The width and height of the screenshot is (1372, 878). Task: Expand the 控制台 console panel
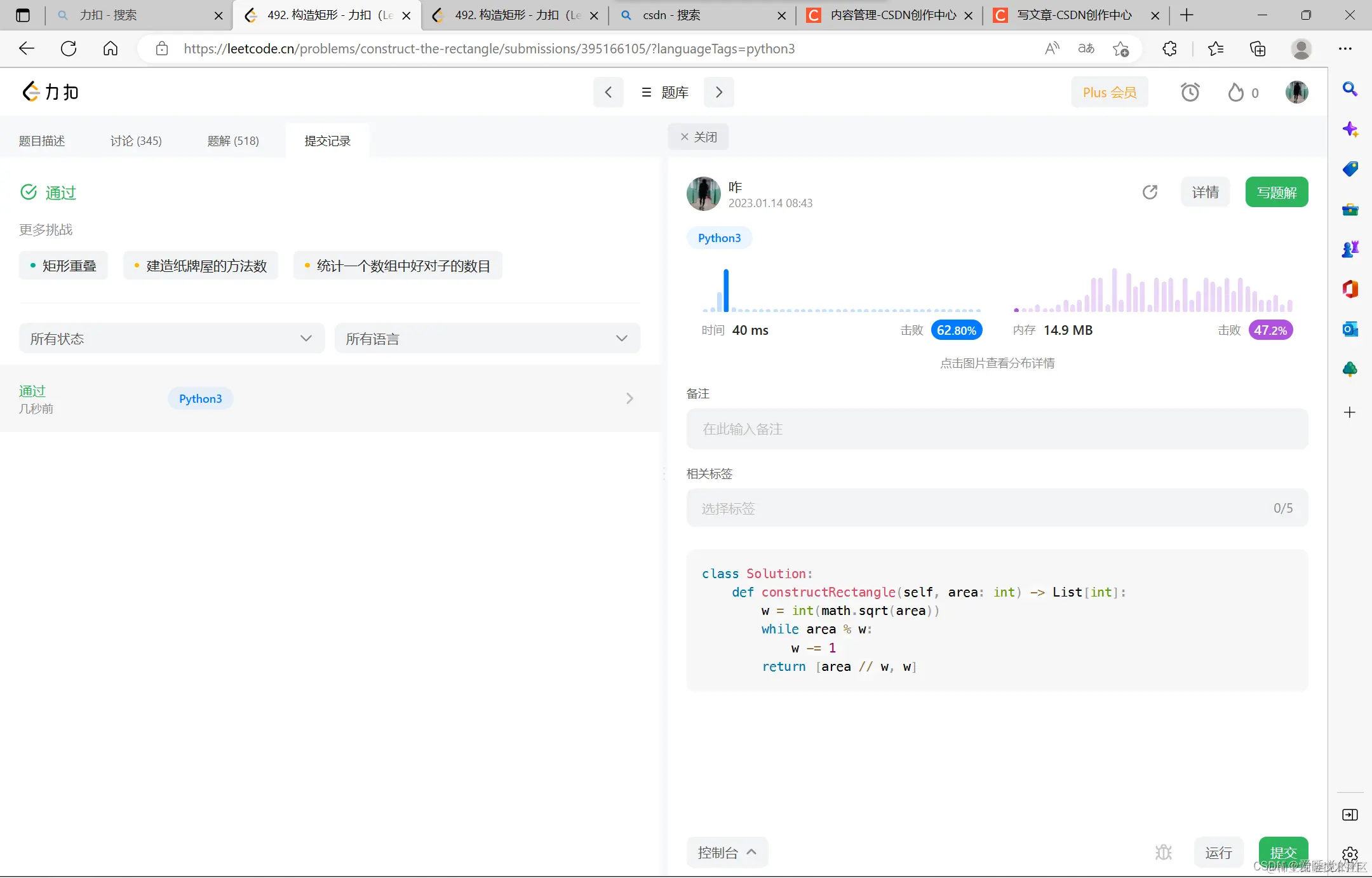click(727, 852)
